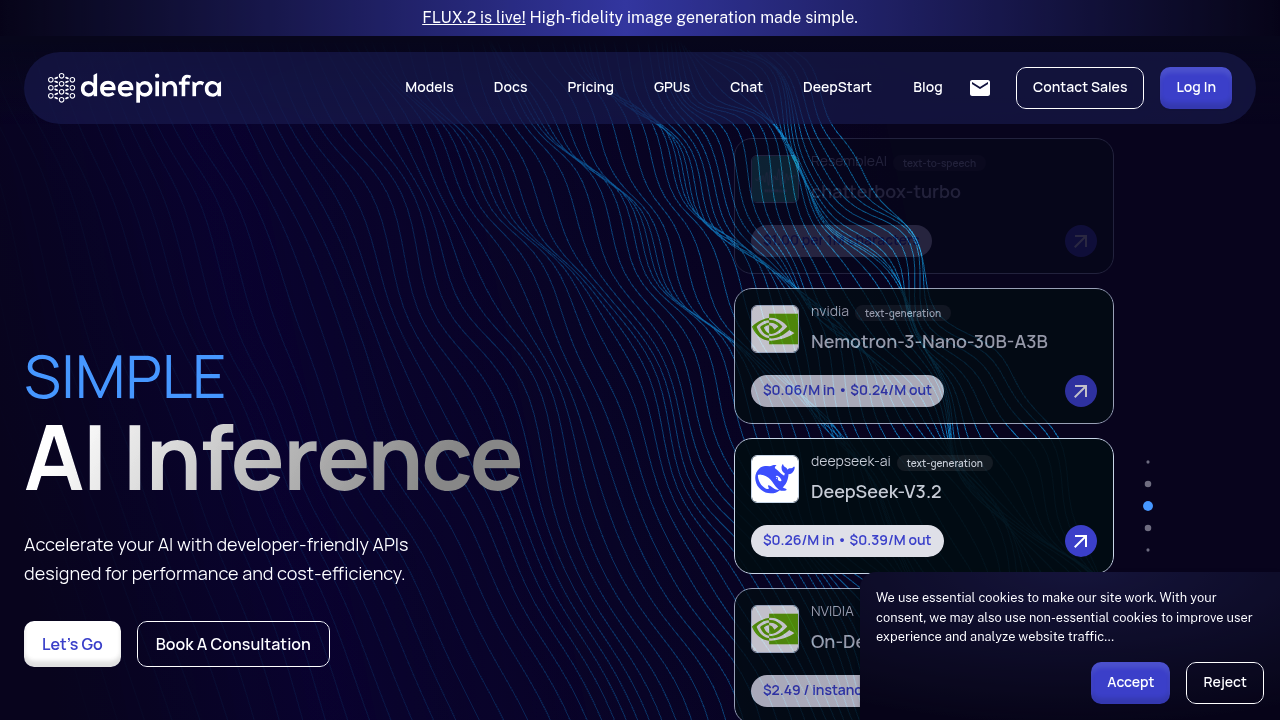Image resolution: width=1280 pixels, height=720 pixels.
Task: Click the Log In button
Action: point(1195,88)
